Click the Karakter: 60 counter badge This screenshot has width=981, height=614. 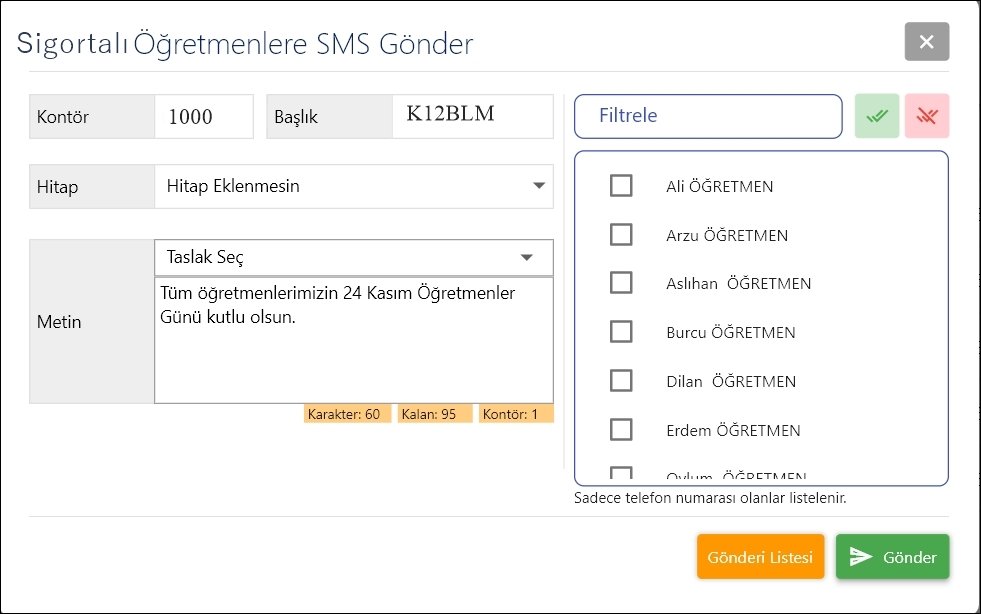pos(346,414)
